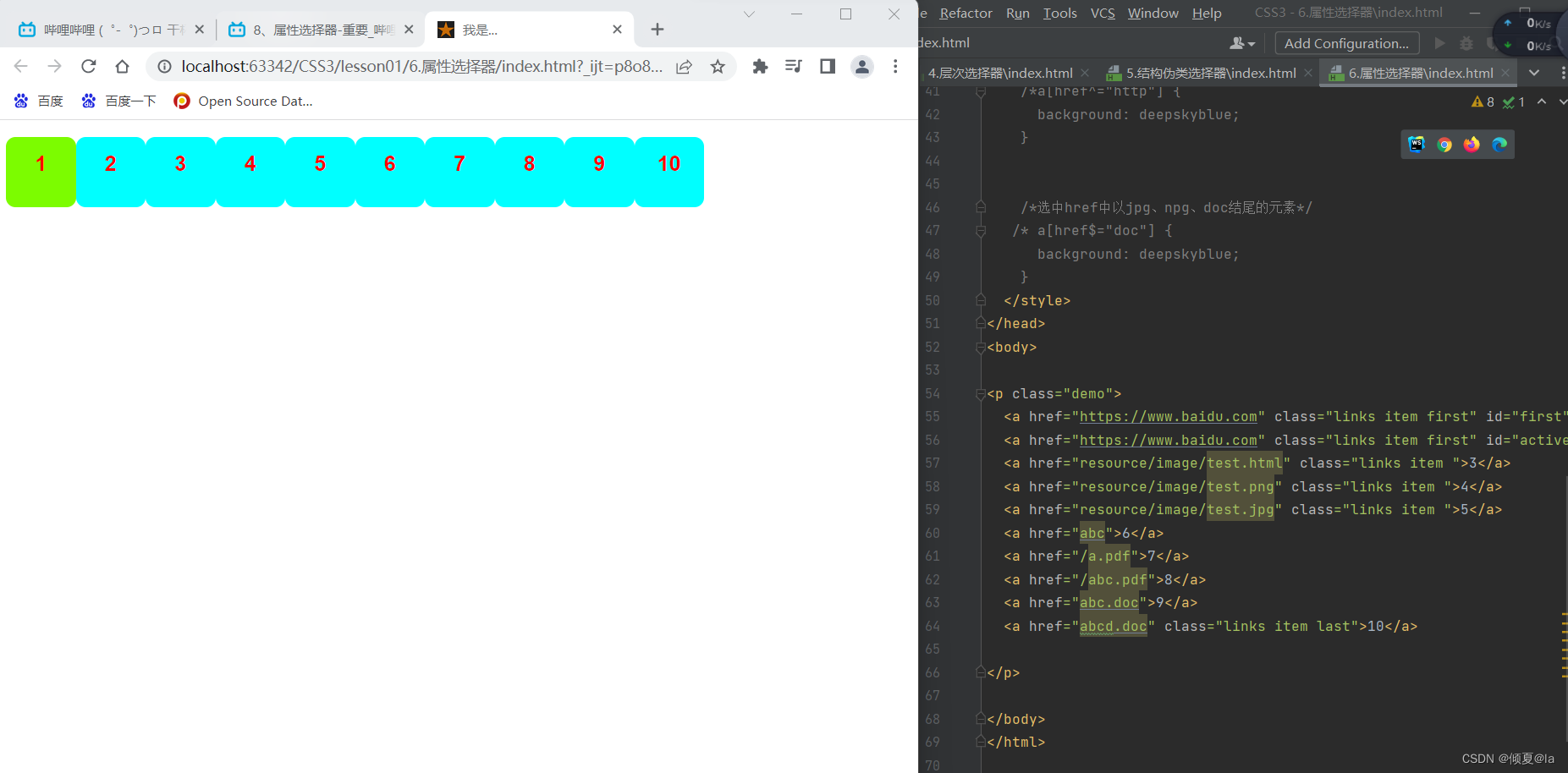This screenshot has height=773, width=1568.
Task: Open WebStorm built-in preview icon
Action: [1417, 144]
